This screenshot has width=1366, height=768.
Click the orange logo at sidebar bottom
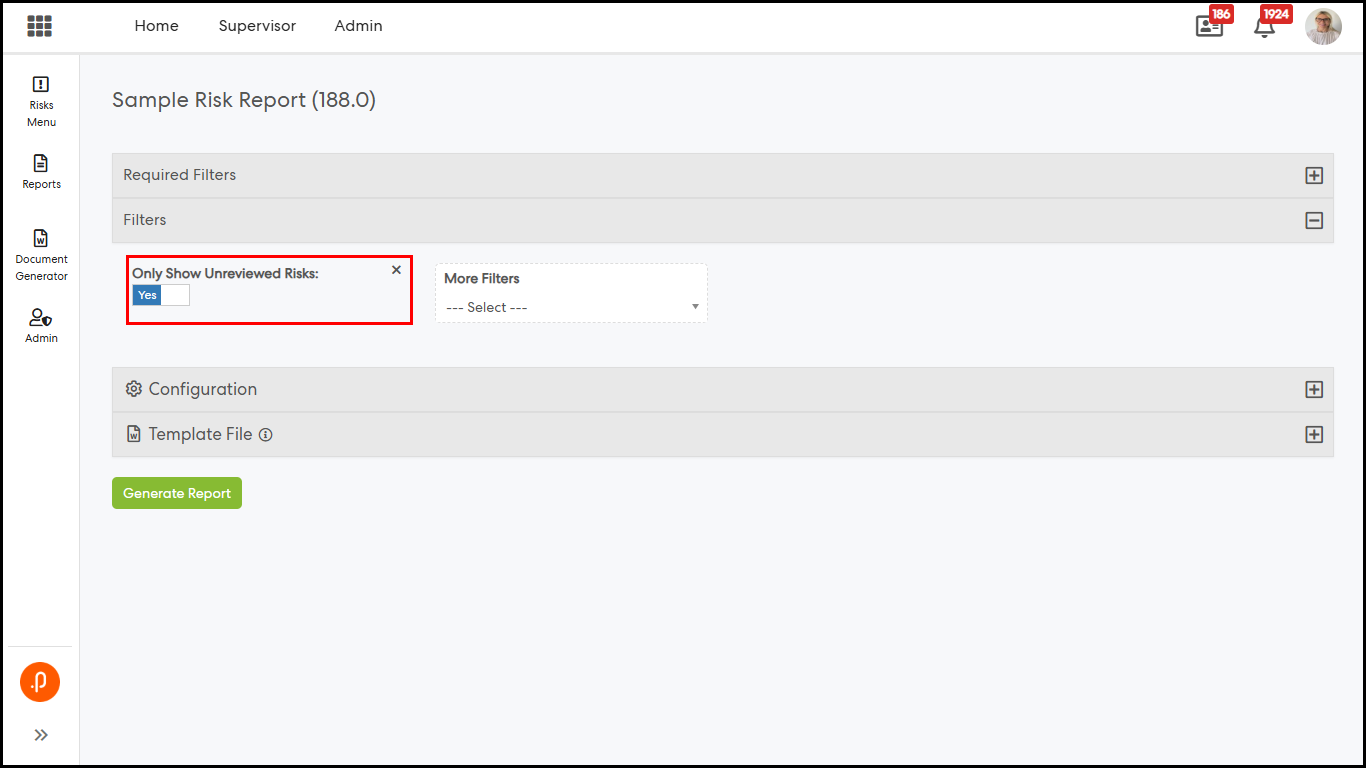(40, 682)
